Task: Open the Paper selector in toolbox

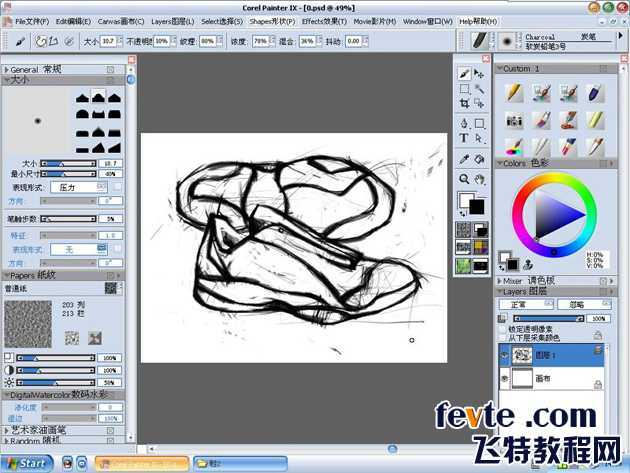Action: tap(463, 229)
